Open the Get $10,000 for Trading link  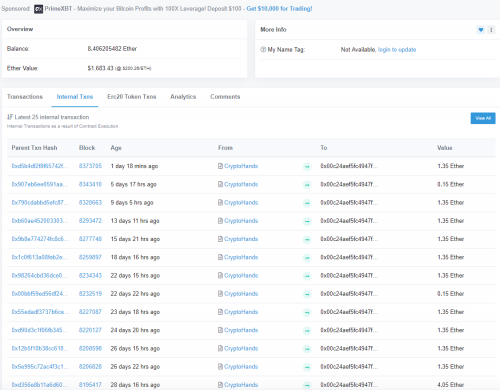tap(279, 9)
